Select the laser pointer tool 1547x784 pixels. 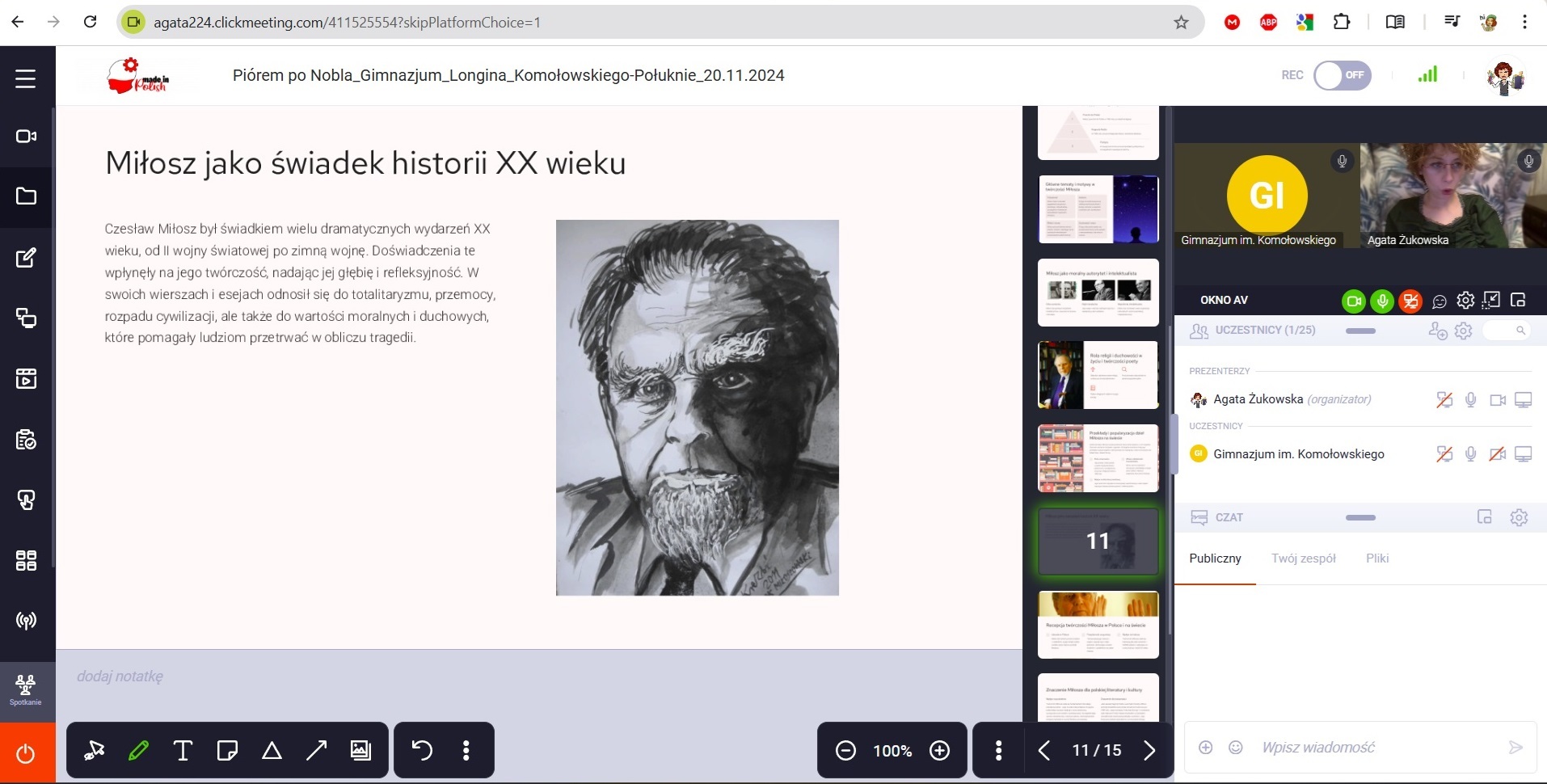(95, 751)
